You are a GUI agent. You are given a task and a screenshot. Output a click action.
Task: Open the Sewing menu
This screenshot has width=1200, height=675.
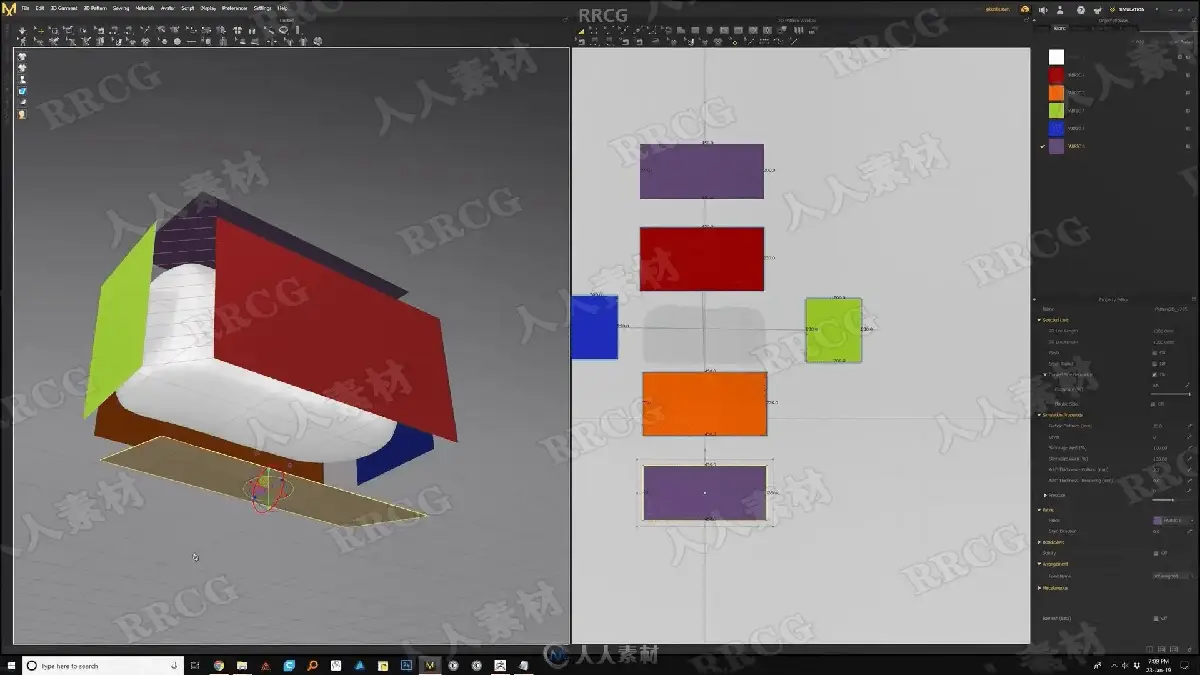coord(121,8)
